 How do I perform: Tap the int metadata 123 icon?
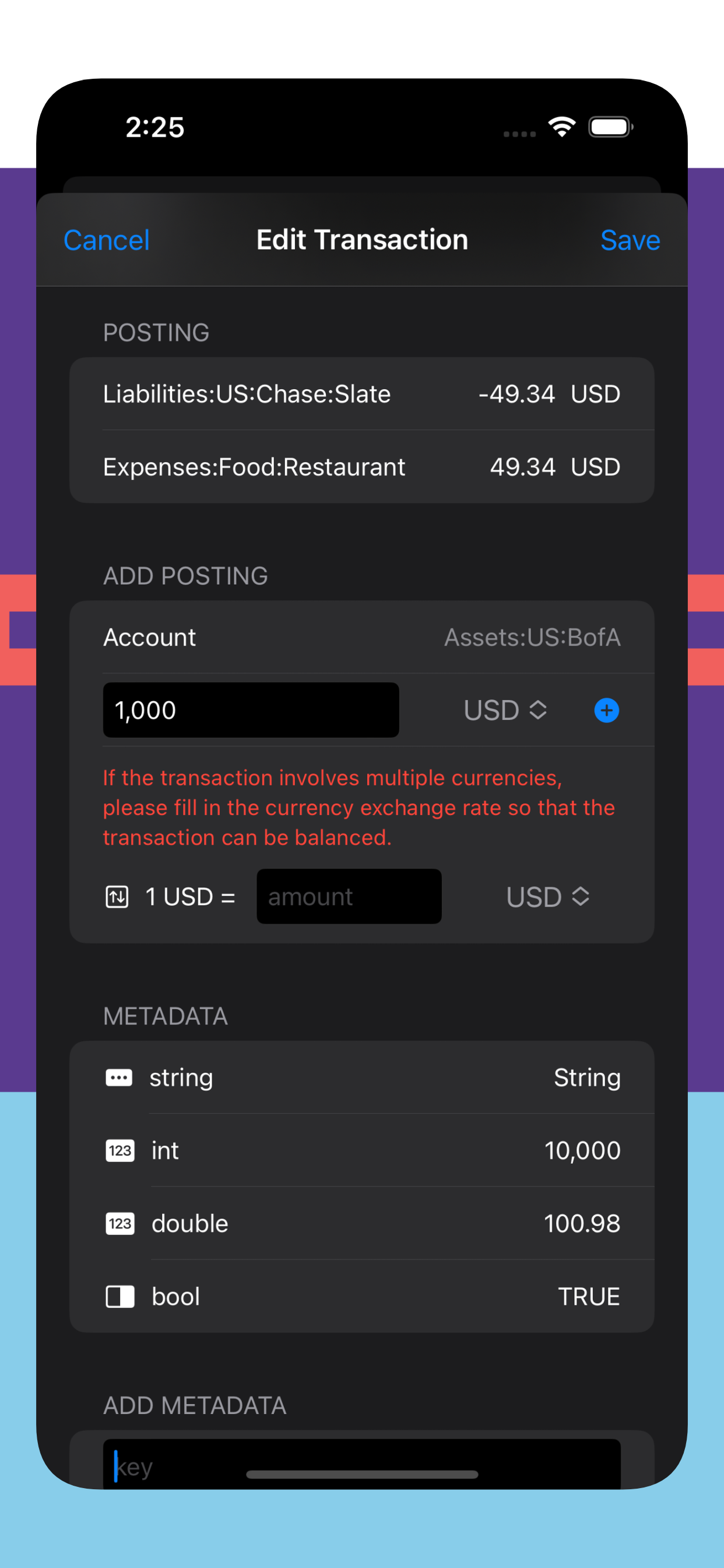(120, 1150)
